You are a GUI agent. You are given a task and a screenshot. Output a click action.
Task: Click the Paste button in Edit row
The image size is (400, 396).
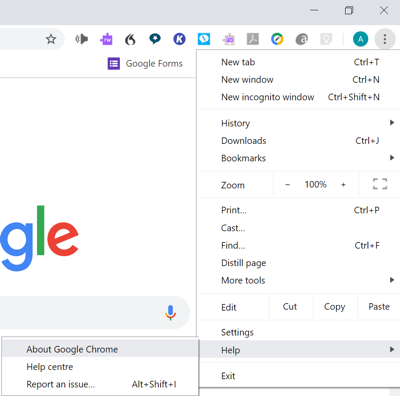click(379, 307)
